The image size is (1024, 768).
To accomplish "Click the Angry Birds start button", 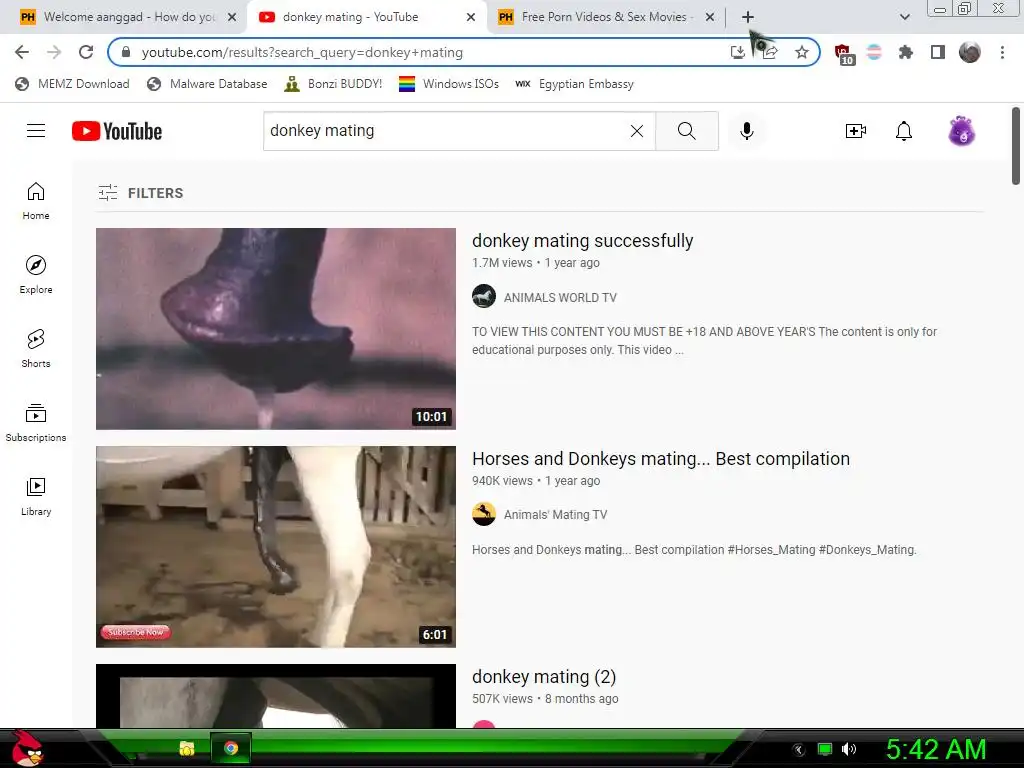I will 26,748.
